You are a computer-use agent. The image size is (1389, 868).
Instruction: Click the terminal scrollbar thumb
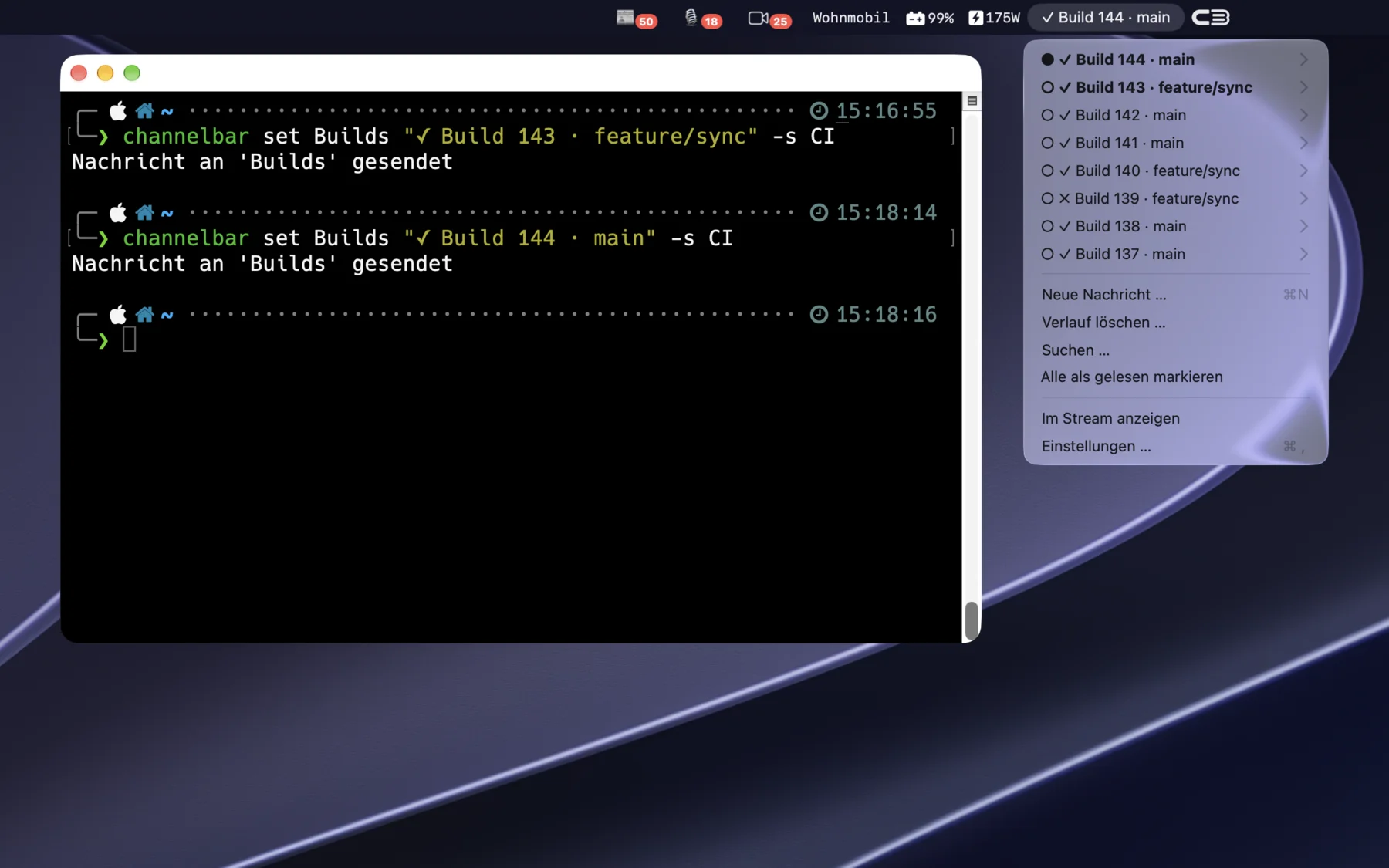[x=972, y=620]
